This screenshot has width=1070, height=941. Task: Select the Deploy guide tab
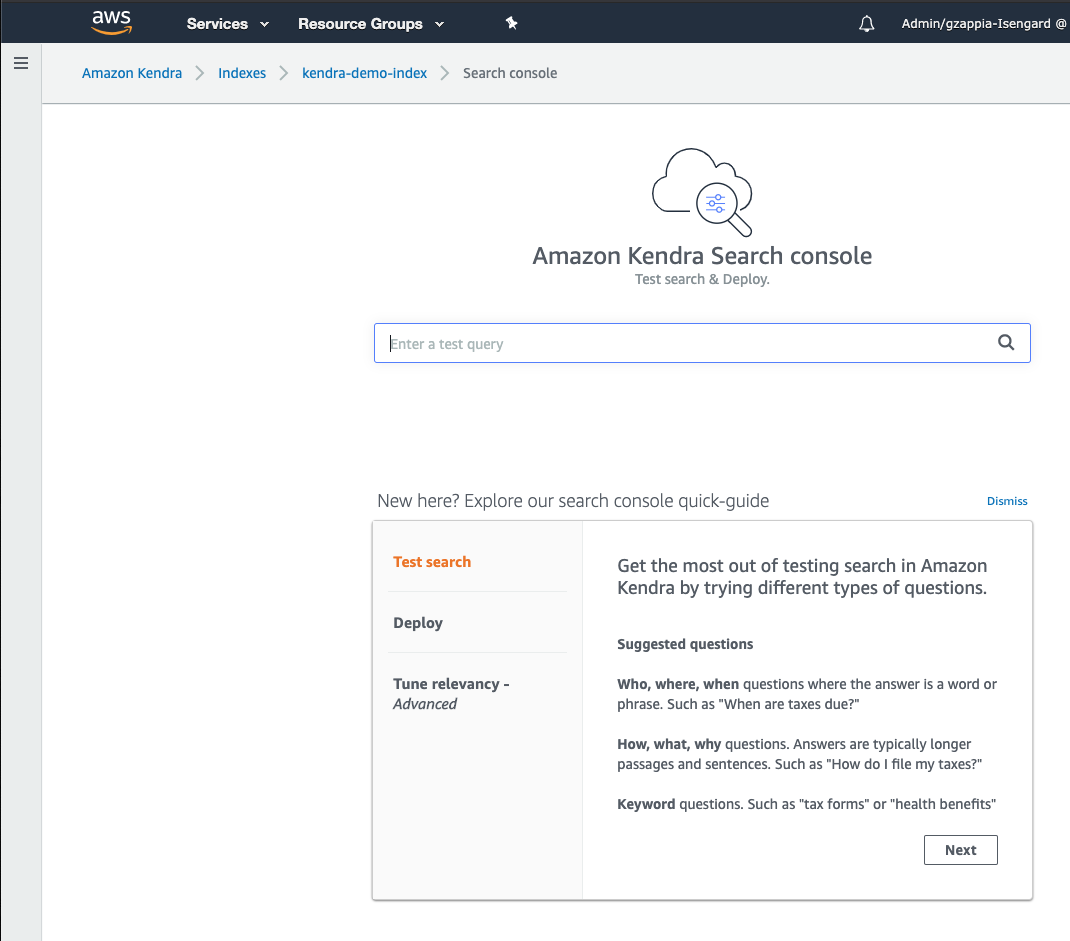pyautogui.click(x=418, y=623)
